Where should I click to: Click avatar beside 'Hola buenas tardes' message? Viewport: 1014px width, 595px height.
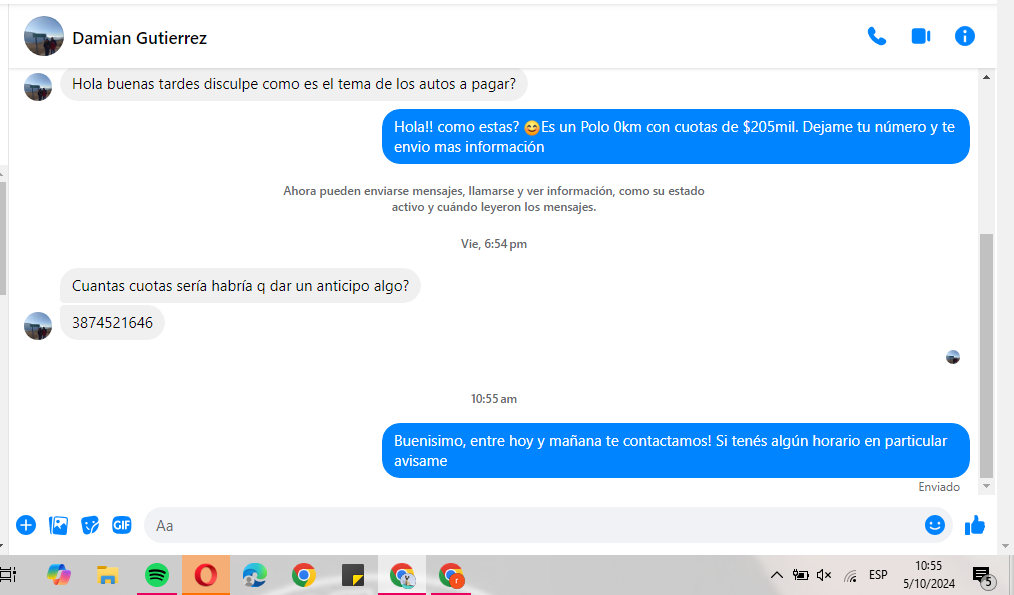38,87
